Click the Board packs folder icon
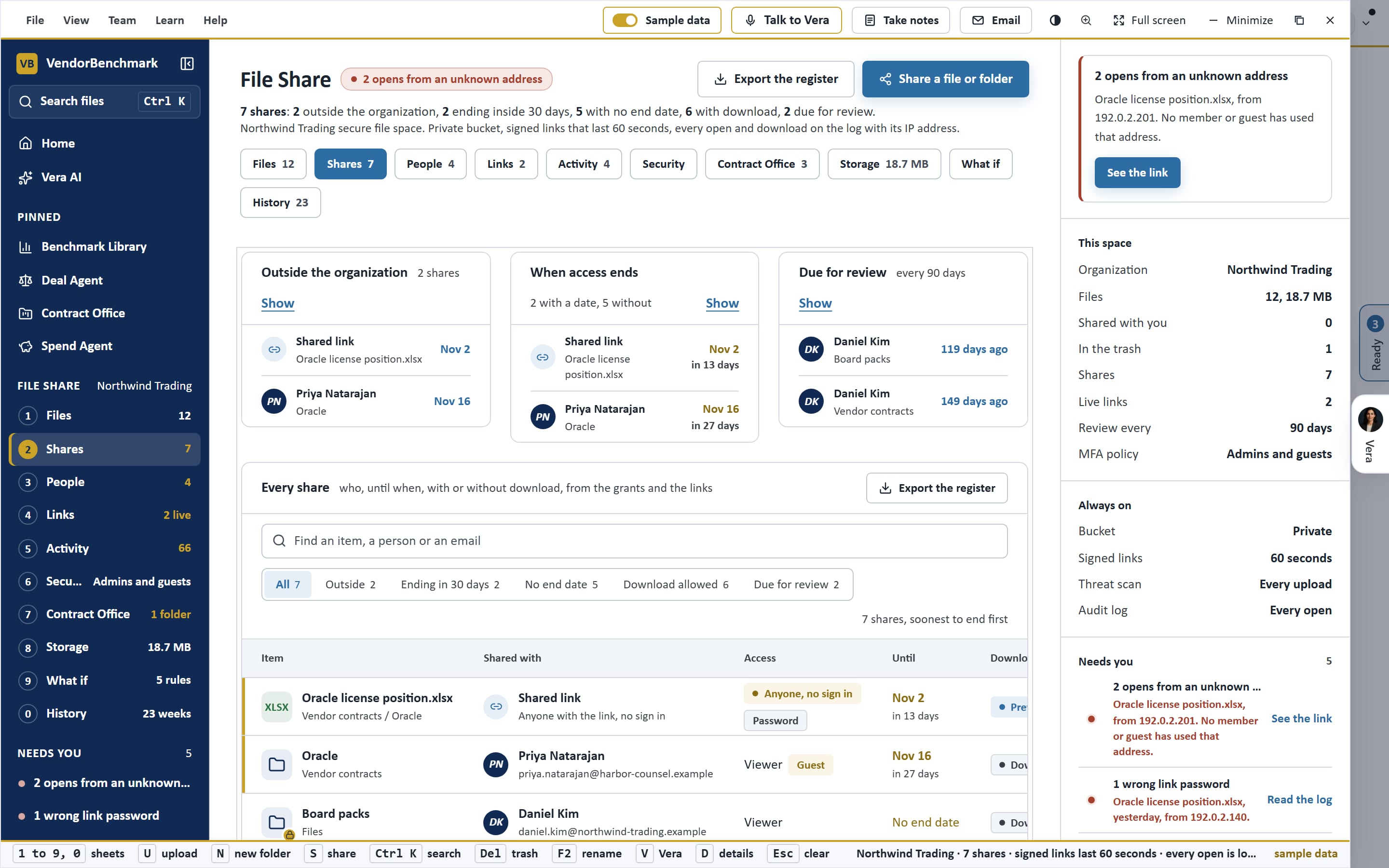 click(x=277, y=822)
